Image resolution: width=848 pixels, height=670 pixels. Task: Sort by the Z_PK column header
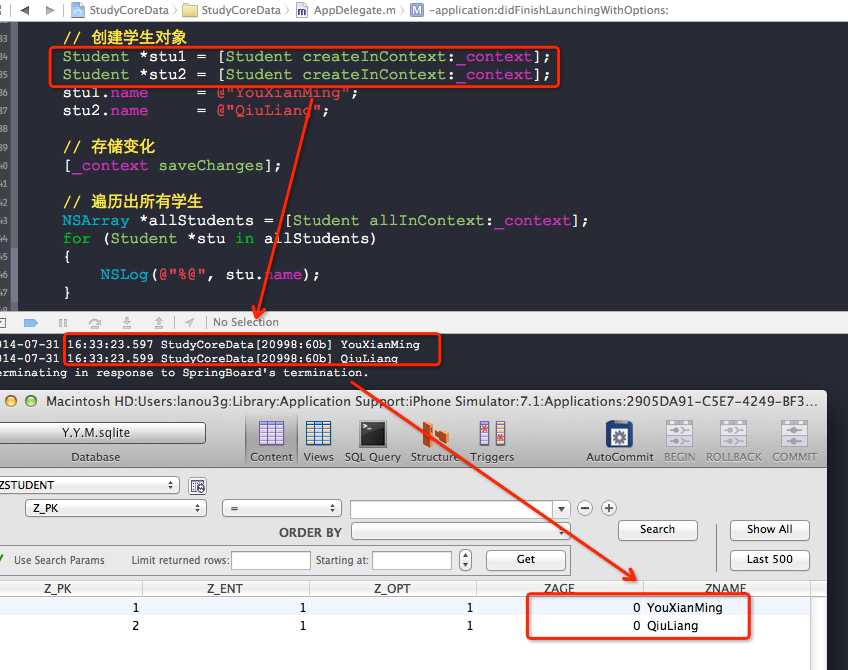[x=70, y=588]
